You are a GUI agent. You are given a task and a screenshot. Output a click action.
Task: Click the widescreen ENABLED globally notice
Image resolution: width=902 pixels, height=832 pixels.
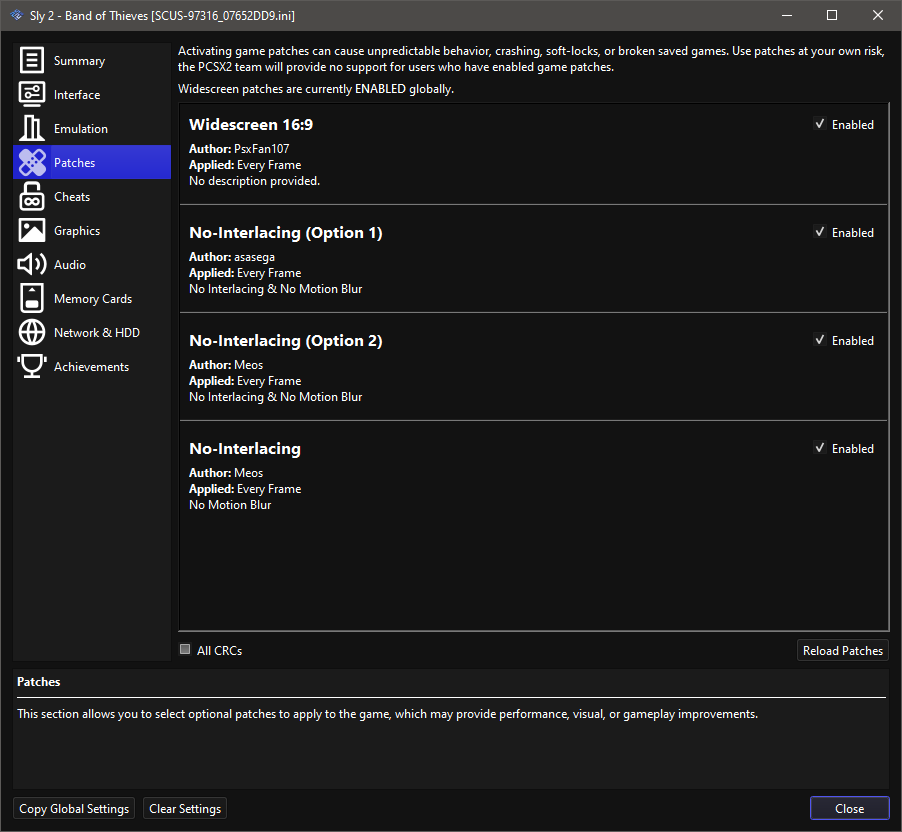pyautogui.click(x=316, y=89)
